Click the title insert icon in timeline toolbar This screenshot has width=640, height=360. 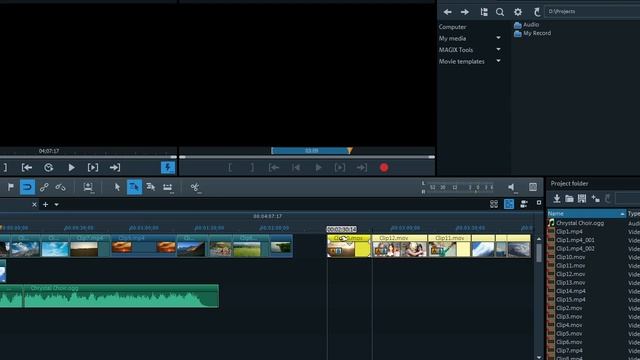(88, 187)
